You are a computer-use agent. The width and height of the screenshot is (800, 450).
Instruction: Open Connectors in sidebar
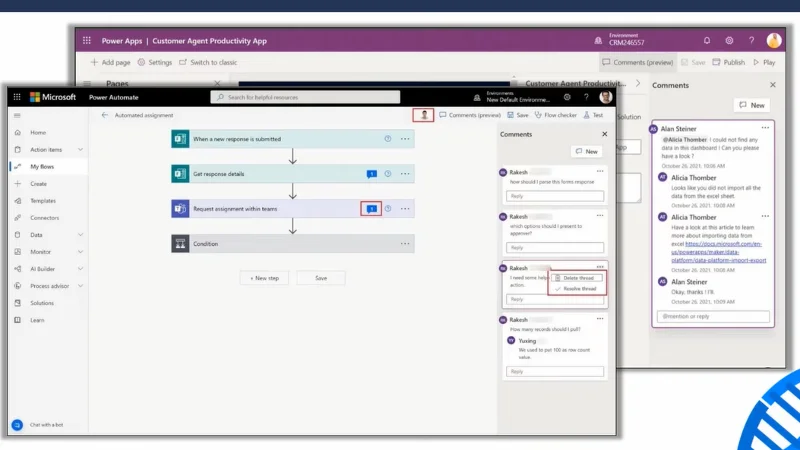(44, 218)
